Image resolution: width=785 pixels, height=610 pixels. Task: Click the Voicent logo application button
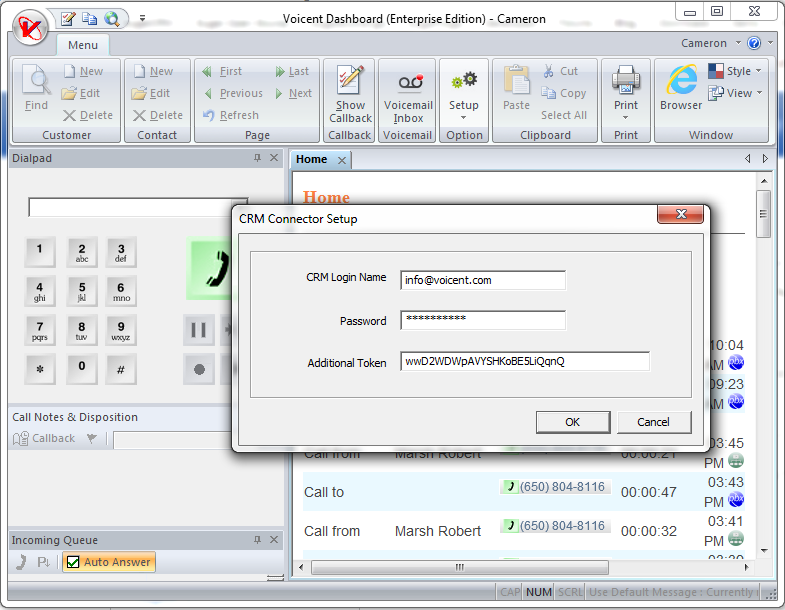(30, 29)
